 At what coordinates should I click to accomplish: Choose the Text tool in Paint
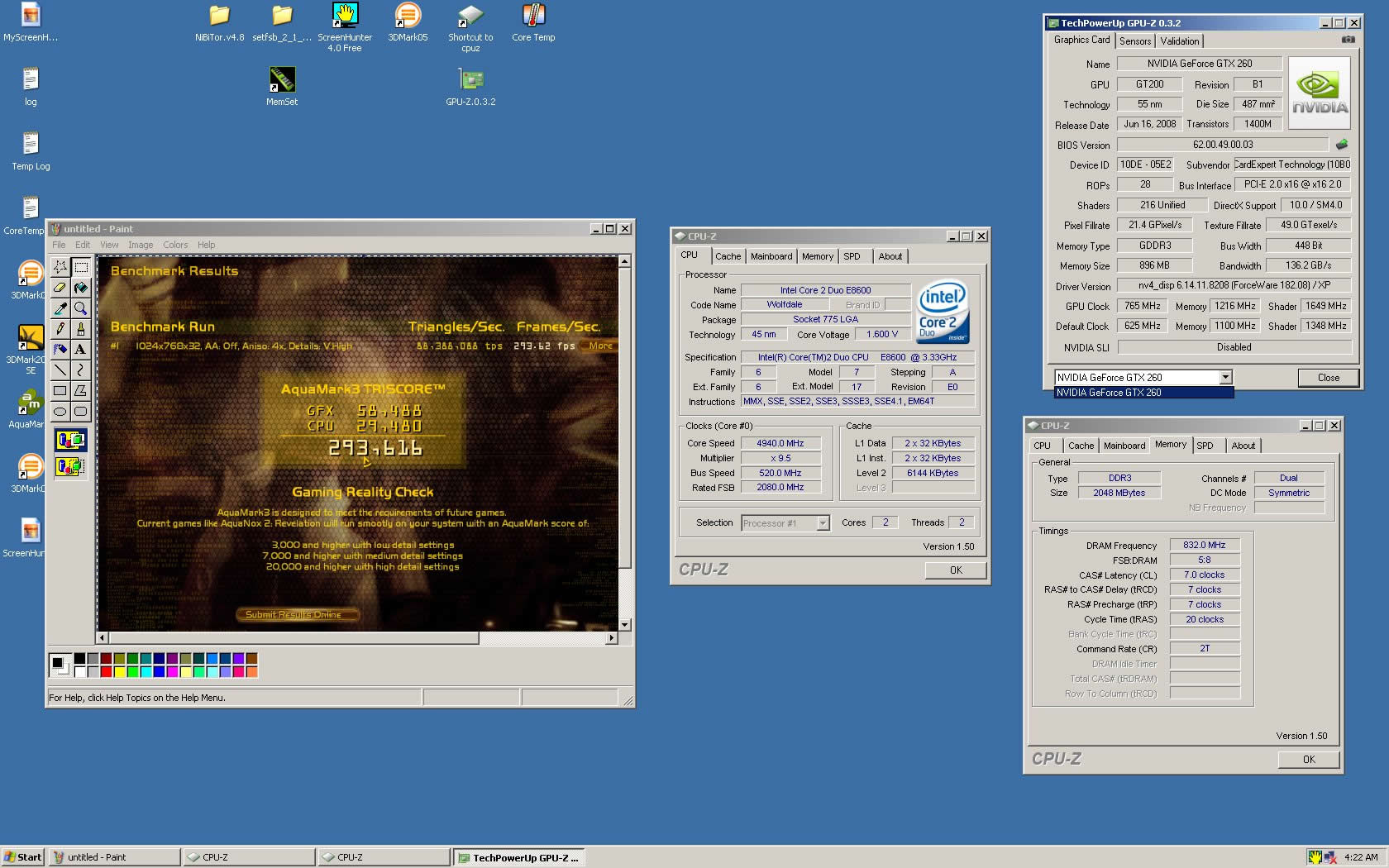coord(81,350)
